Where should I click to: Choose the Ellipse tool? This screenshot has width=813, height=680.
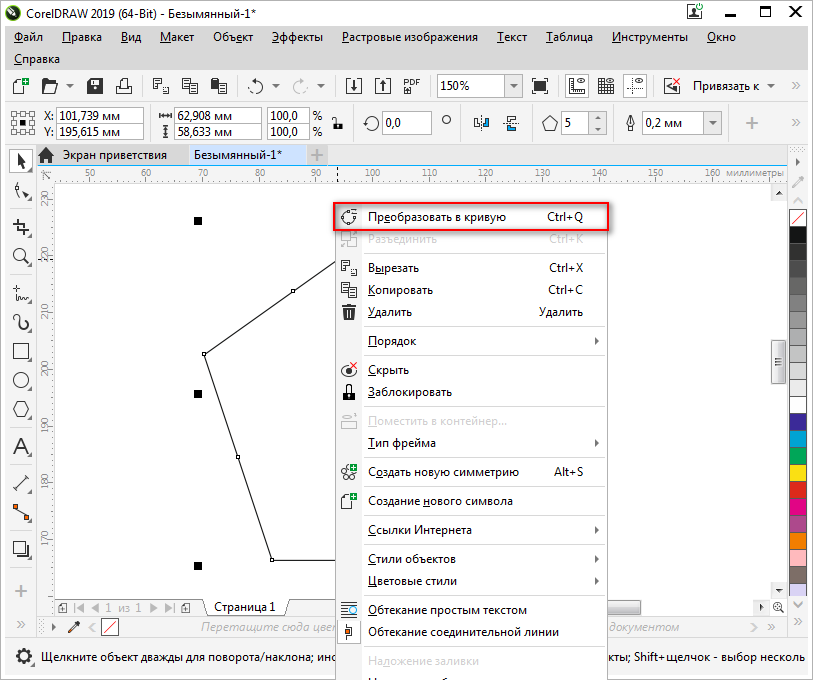point(20,380)
